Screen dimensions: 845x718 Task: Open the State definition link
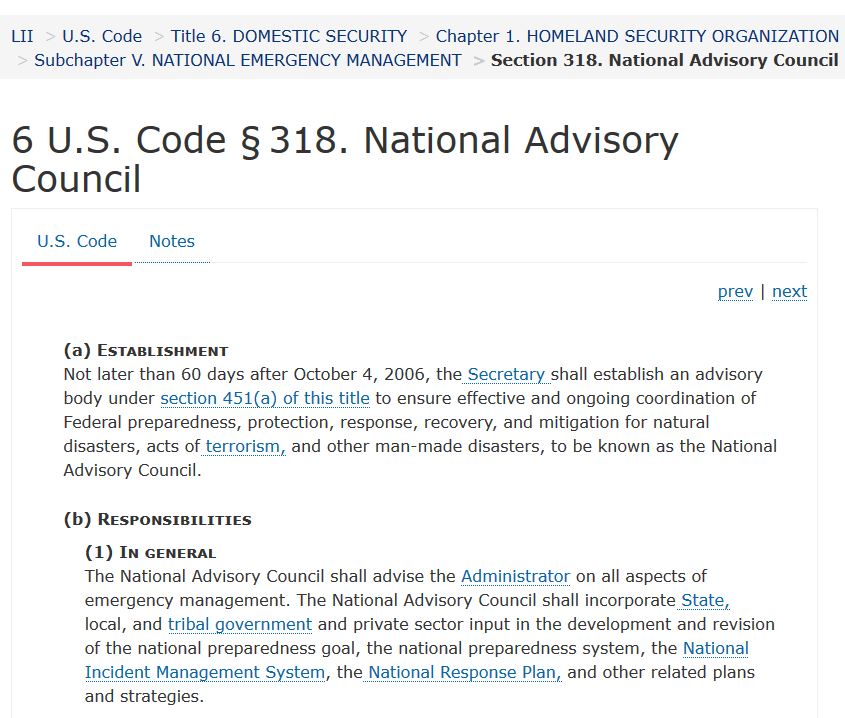tap(705, 600)
